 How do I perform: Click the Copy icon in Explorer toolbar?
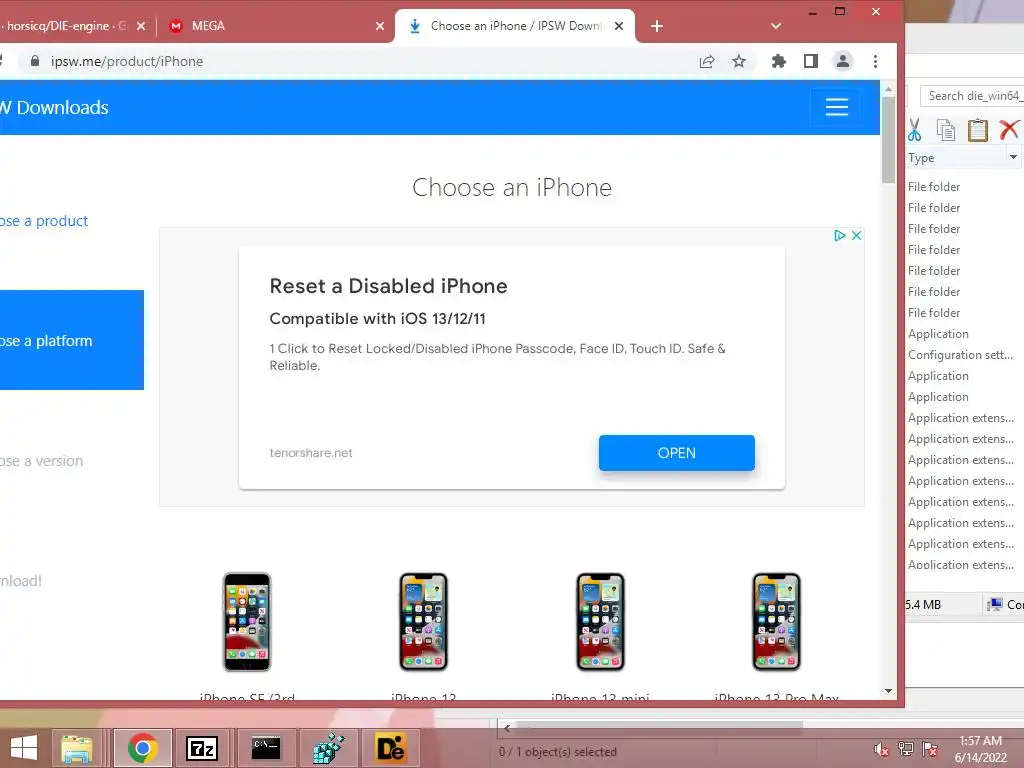(946, 129)
